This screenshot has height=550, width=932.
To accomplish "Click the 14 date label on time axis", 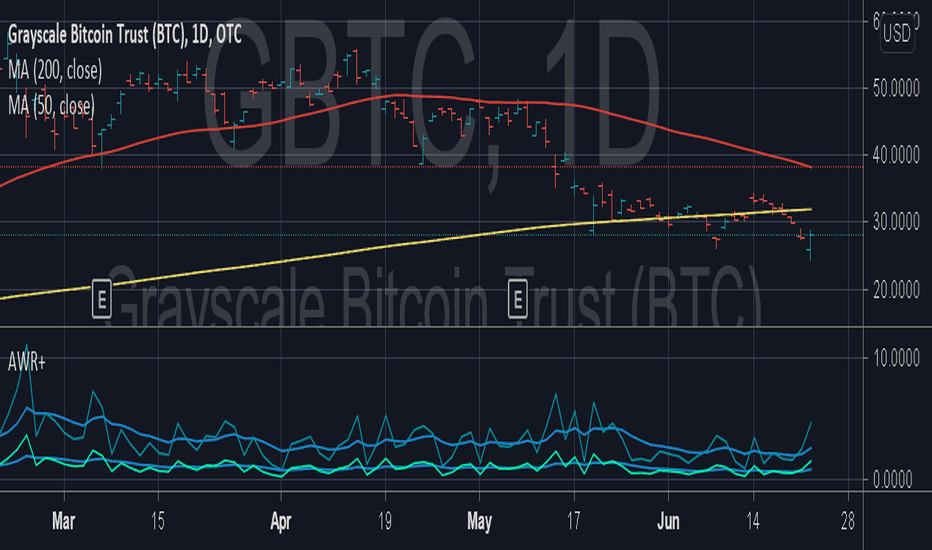I will click(753, 521).
